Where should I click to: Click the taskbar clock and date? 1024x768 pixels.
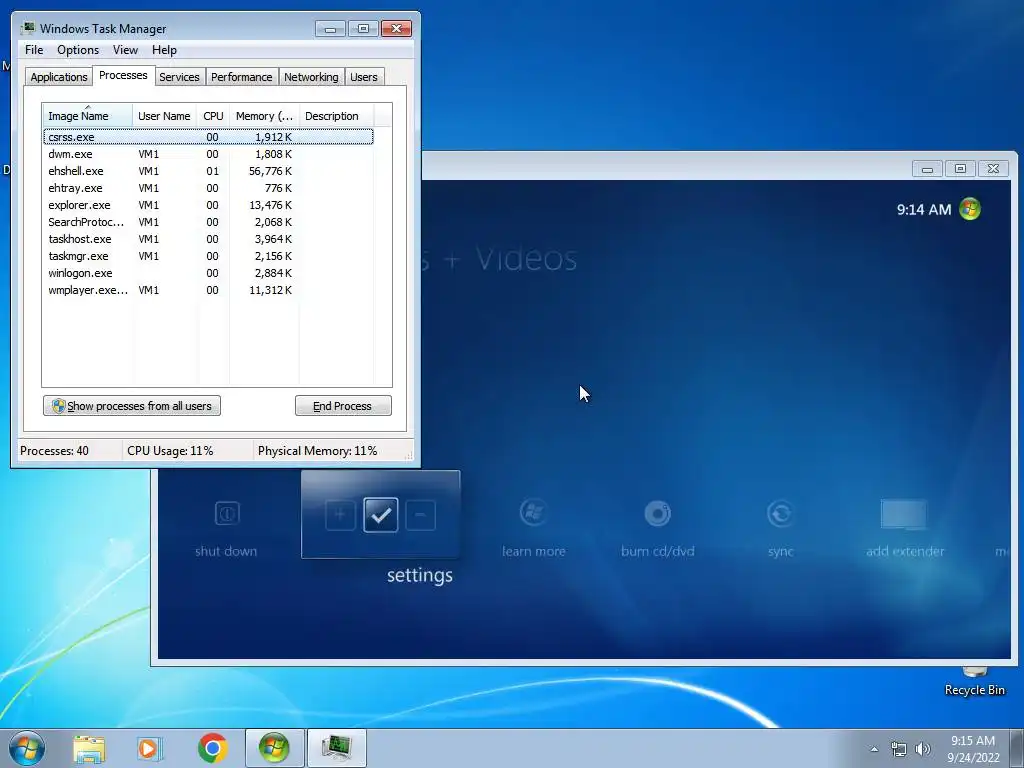(973, 749)
